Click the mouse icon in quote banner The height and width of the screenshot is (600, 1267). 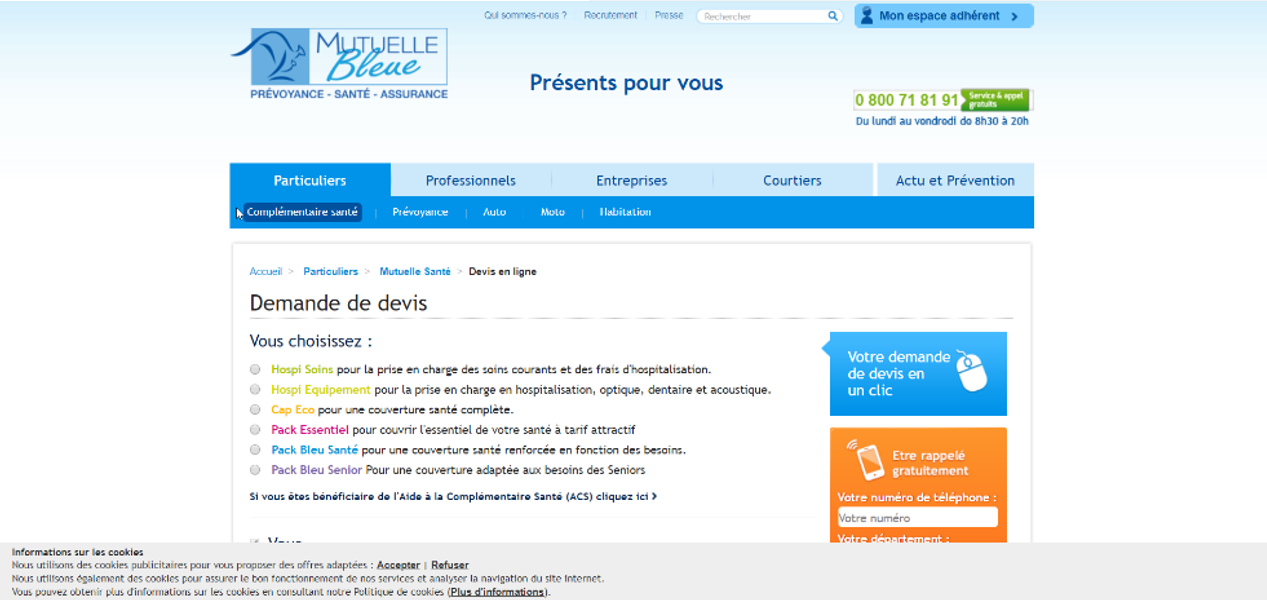click(x=970, y=372)
